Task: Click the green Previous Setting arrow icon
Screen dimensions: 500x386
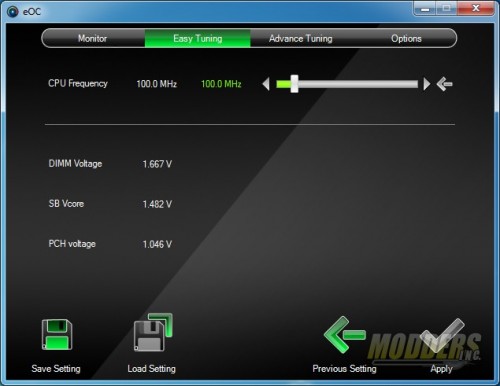Action: coord(345,335)
